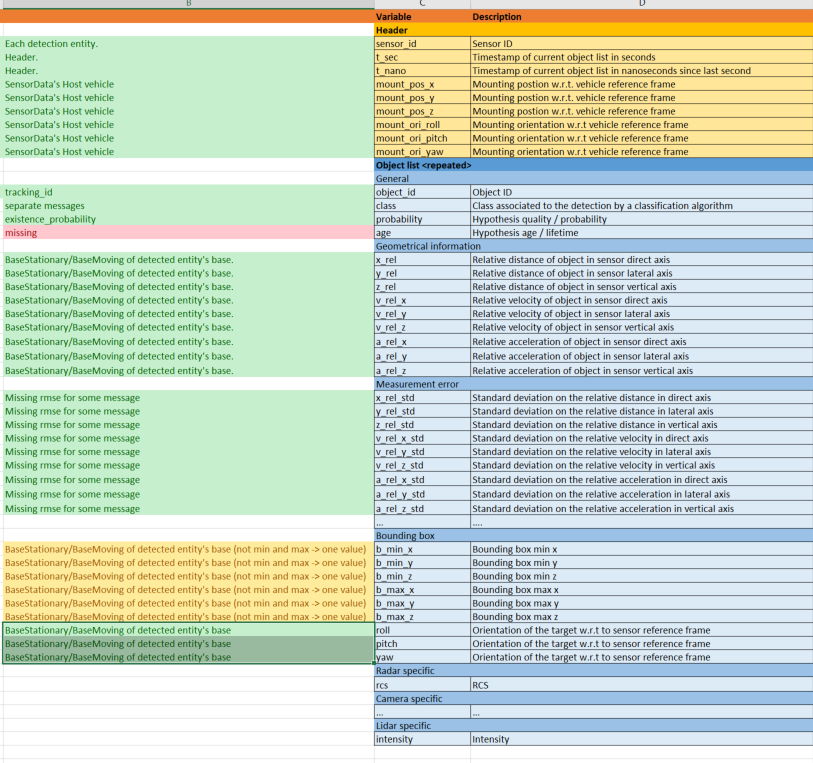Viewport: 813px width, 763px height.
Task: Select the 'Description' column header cell
Action: (642, 17)
